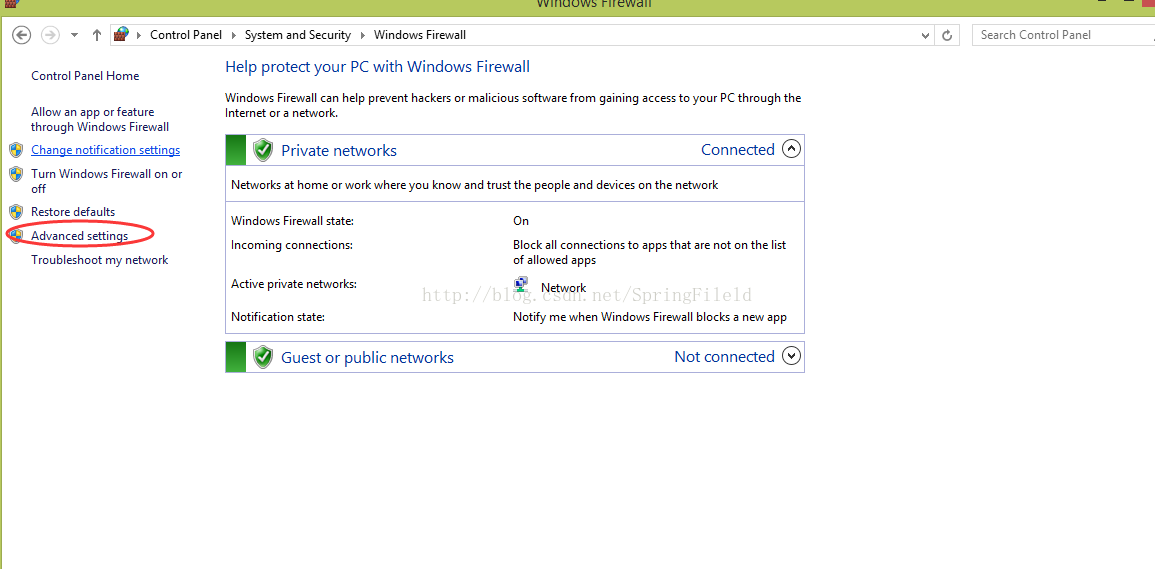Go up one level with the Up arrow
This screenshot has height=569, width=1155.
click(x=96, y=35)
